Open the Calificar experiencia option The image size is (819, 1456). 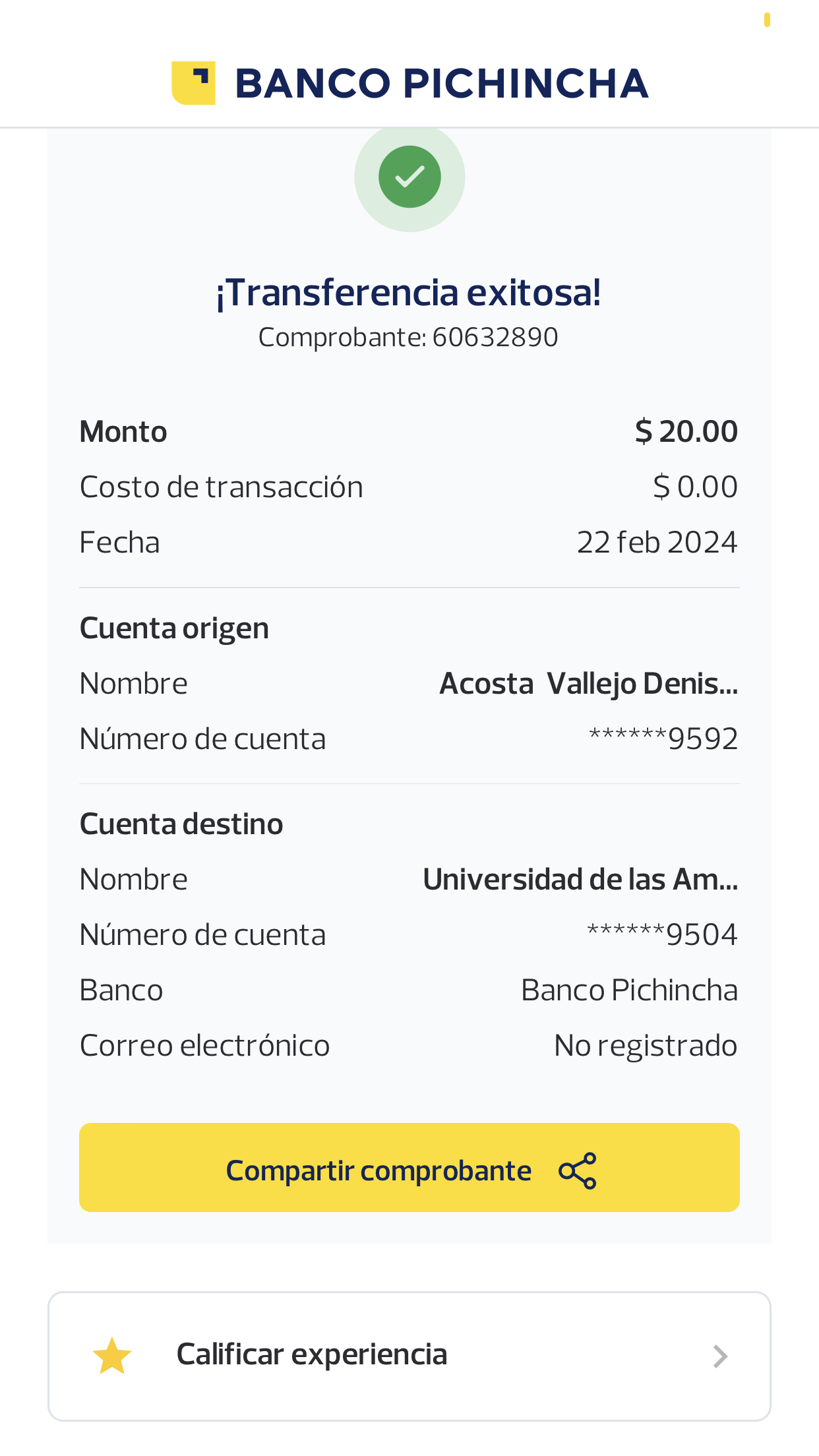[311, 1355]
